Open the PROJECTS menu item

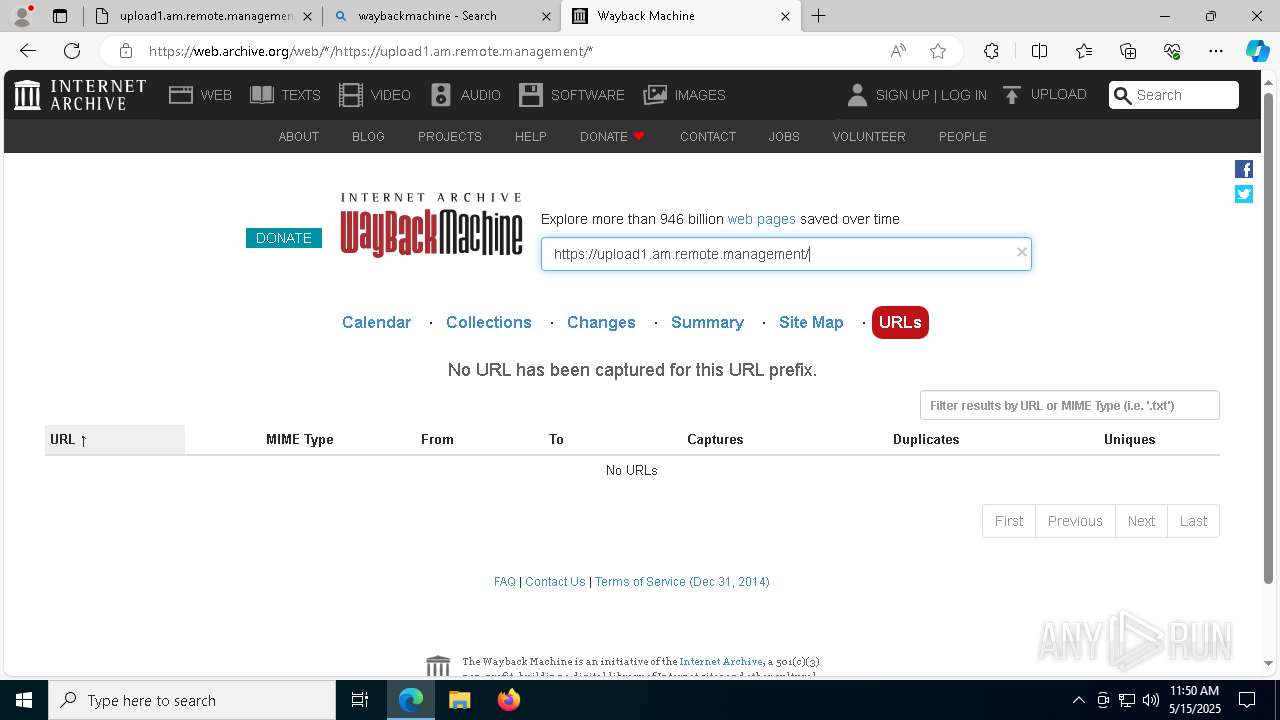point(450,136)
